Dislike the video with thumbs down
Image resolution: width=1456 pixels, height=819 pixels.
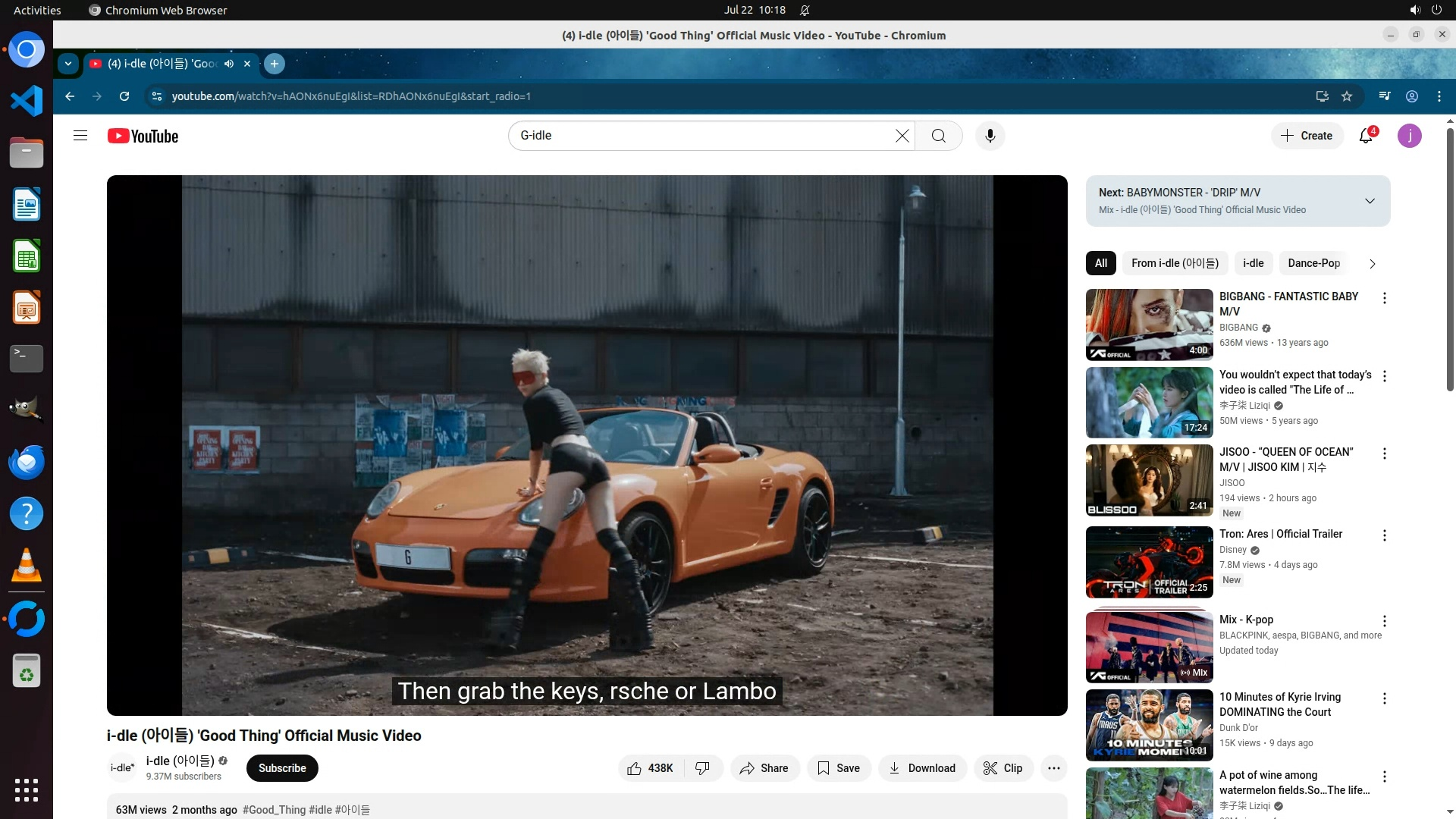(x=703, y=768)
